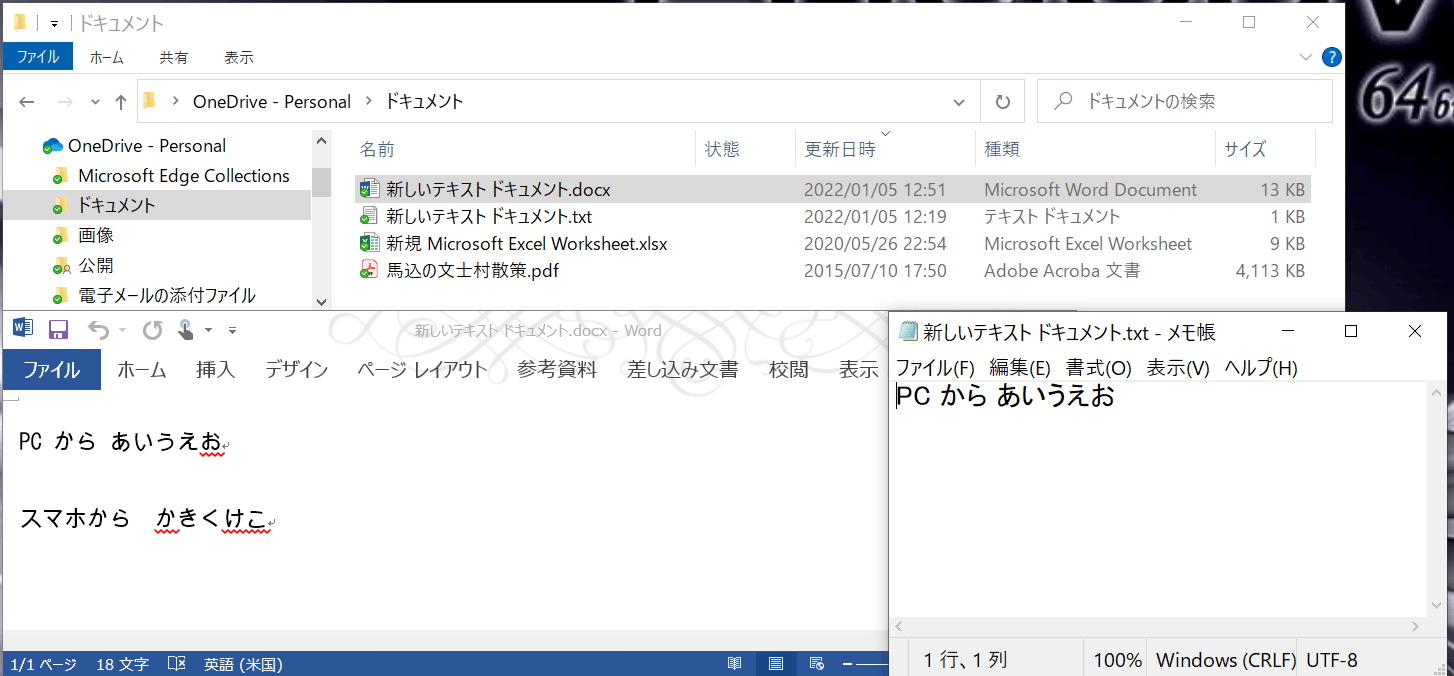Select 新しいテキスト ドキュメント.txt file in Explorer
Image resolution: width=1454 pixels, height=676 pixels.
point(489,216)
